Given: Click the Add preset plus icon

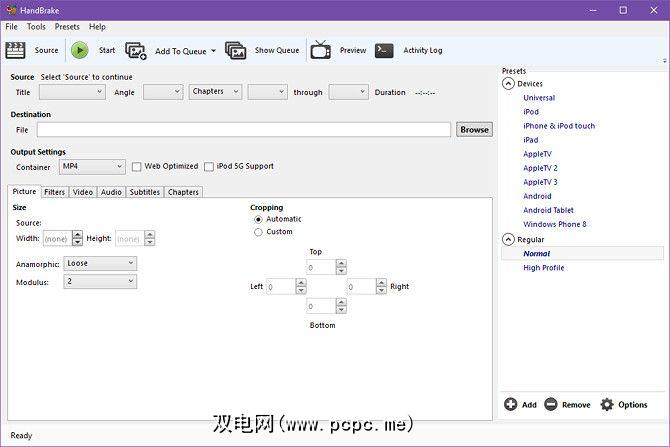Looking at the screenshot, I should point(510,404).
